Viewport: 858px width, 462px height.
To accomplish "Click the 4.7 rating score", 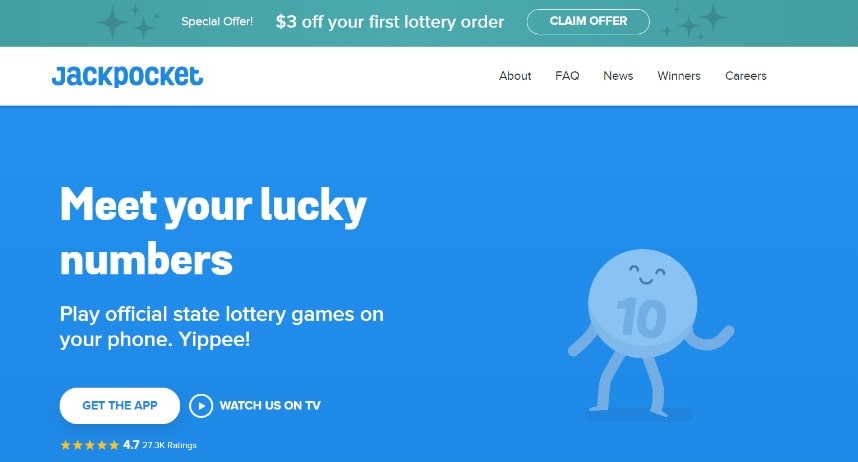I will pyautogui.click(x=131, y=445).
